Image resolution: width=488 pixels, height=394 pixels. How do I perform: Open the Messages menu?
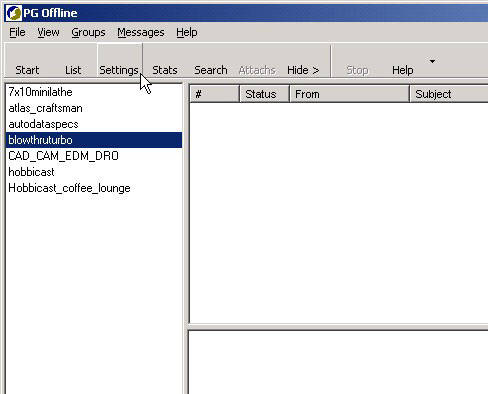pos(141,32)
